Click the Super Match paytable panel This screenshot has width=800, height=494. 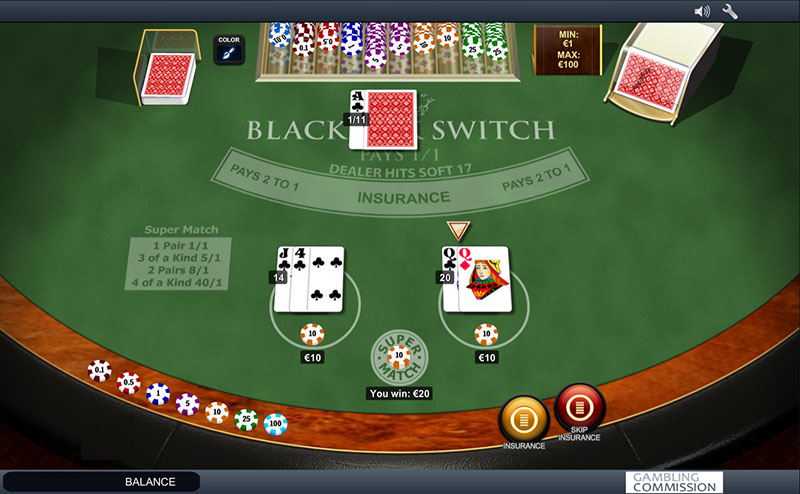coord(178,264)
